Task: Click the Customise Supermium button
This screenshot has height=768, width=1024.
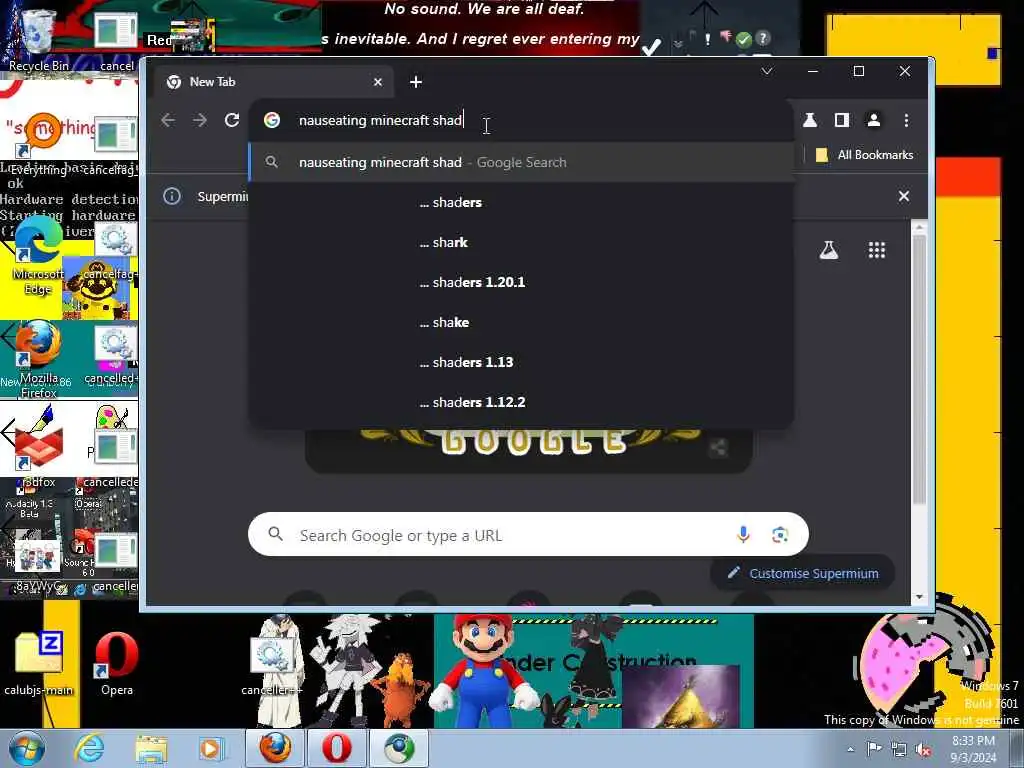Action: point(803,573)
